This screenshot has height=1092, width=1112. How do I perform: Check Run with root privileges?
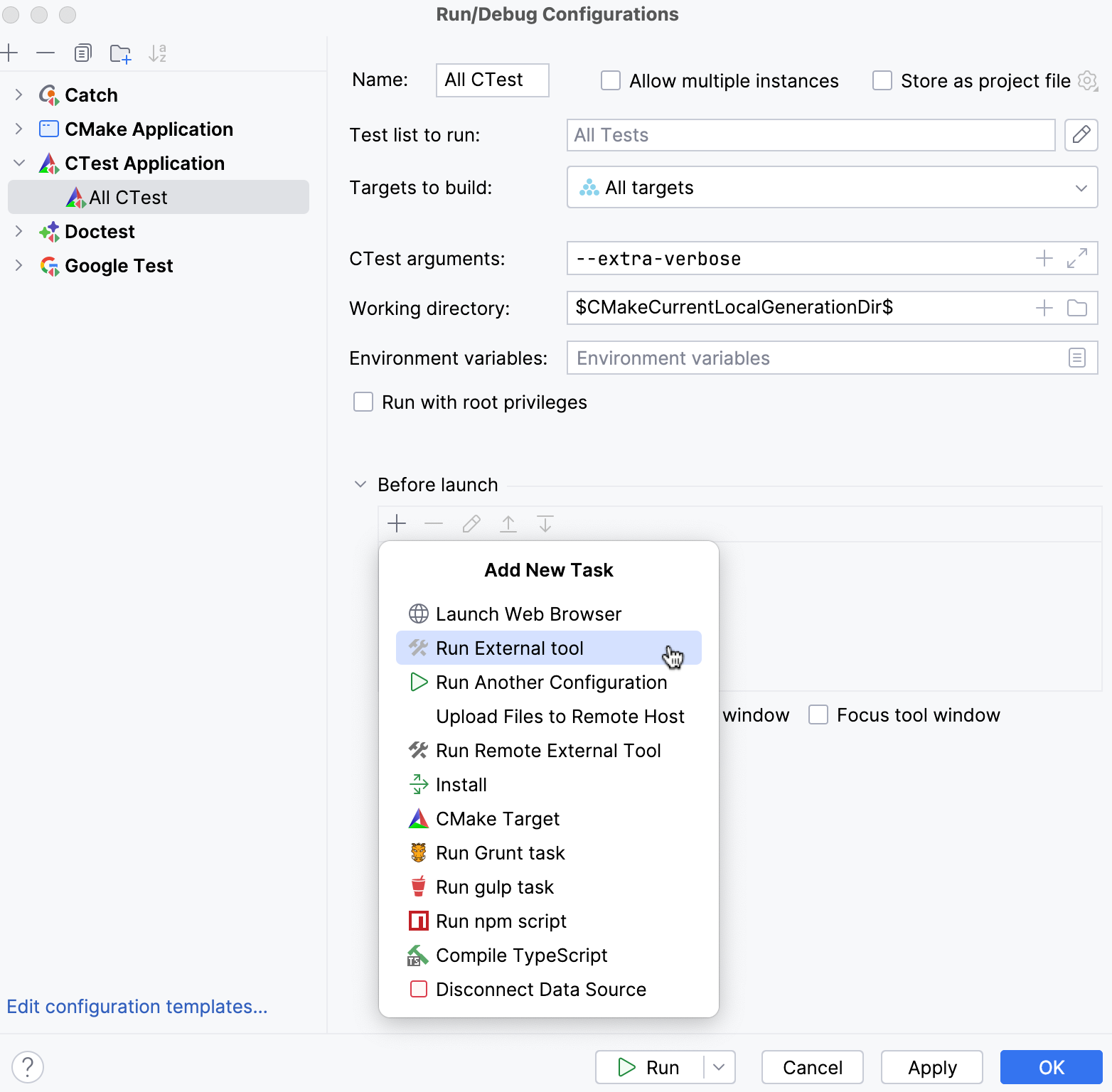tap(363, 402)
